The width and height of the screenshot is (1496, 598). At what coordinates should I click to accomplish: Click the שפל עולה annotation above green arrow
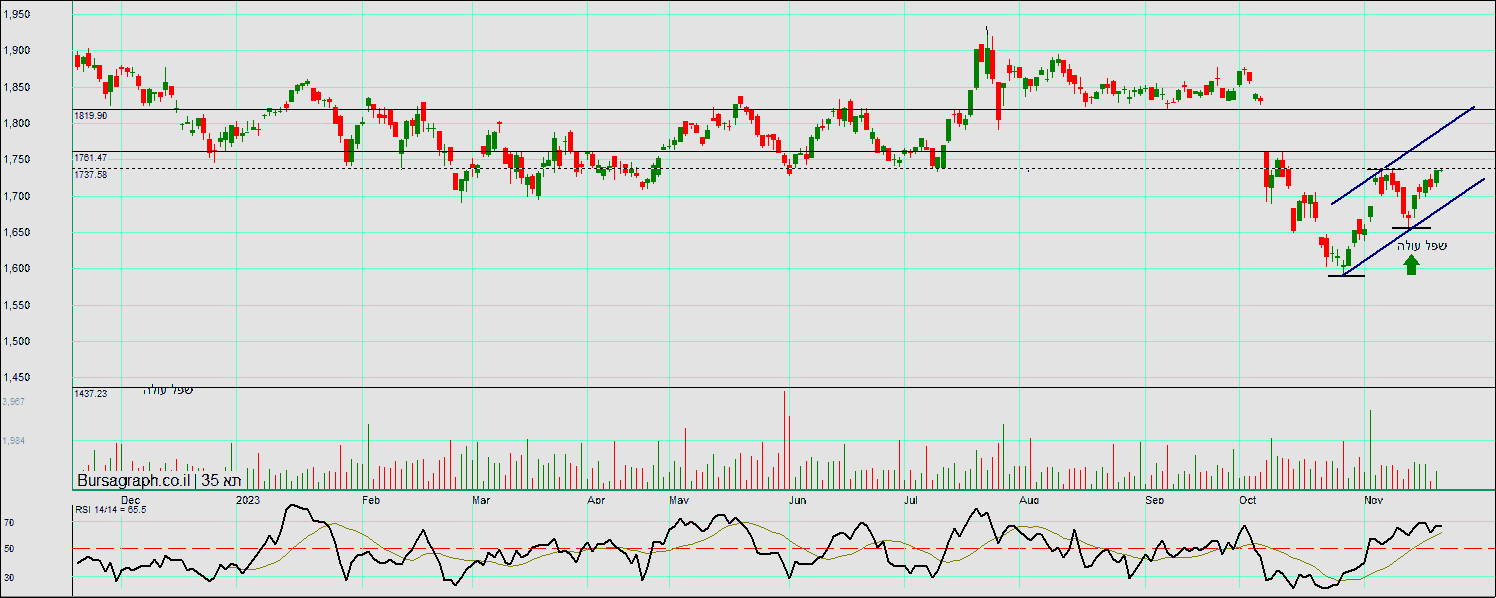tap(1421, 245)
